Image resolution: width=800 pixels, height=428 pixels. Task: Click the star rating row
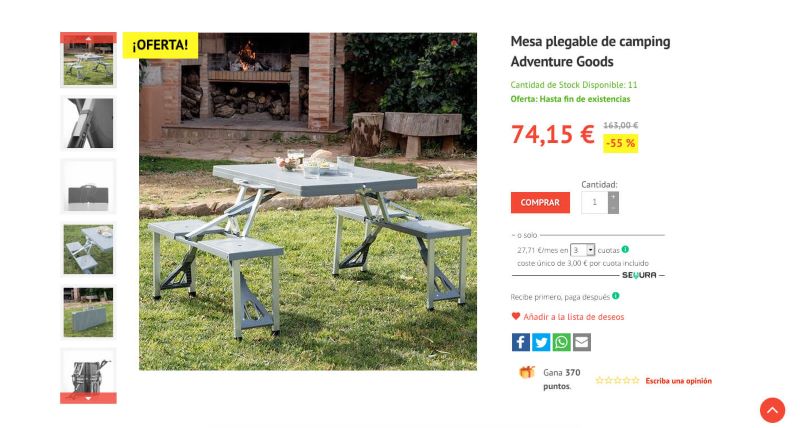[x=617, y=381]
